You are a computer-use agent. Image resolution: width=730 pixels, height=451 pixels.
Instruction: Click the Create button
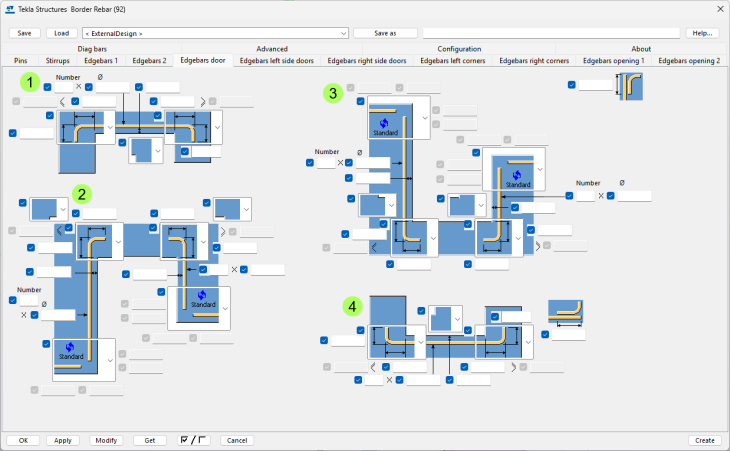pyautogui.click(x=704, y=440)
